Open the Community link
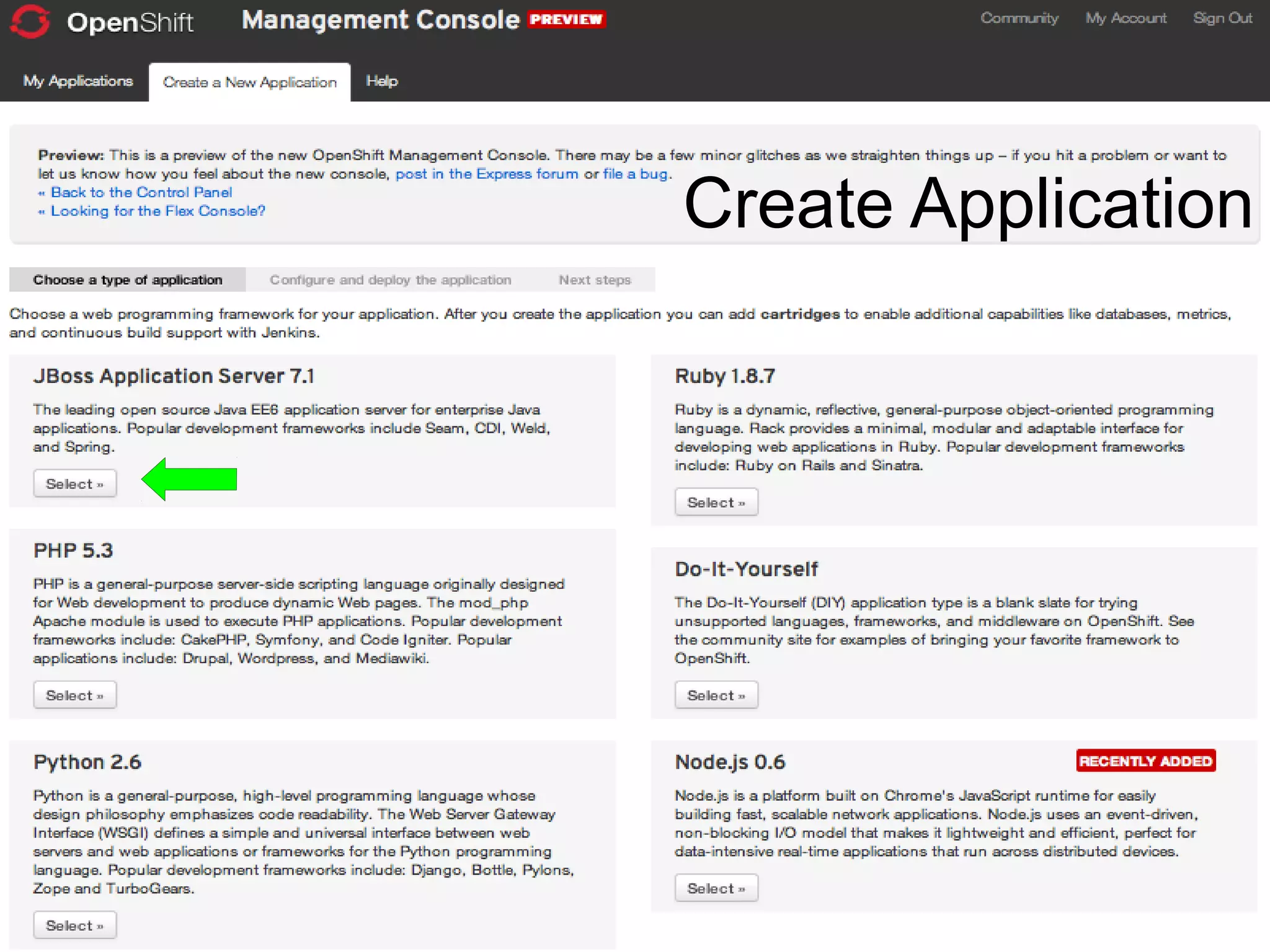Screen dimensions: 1270x952 1019,19
